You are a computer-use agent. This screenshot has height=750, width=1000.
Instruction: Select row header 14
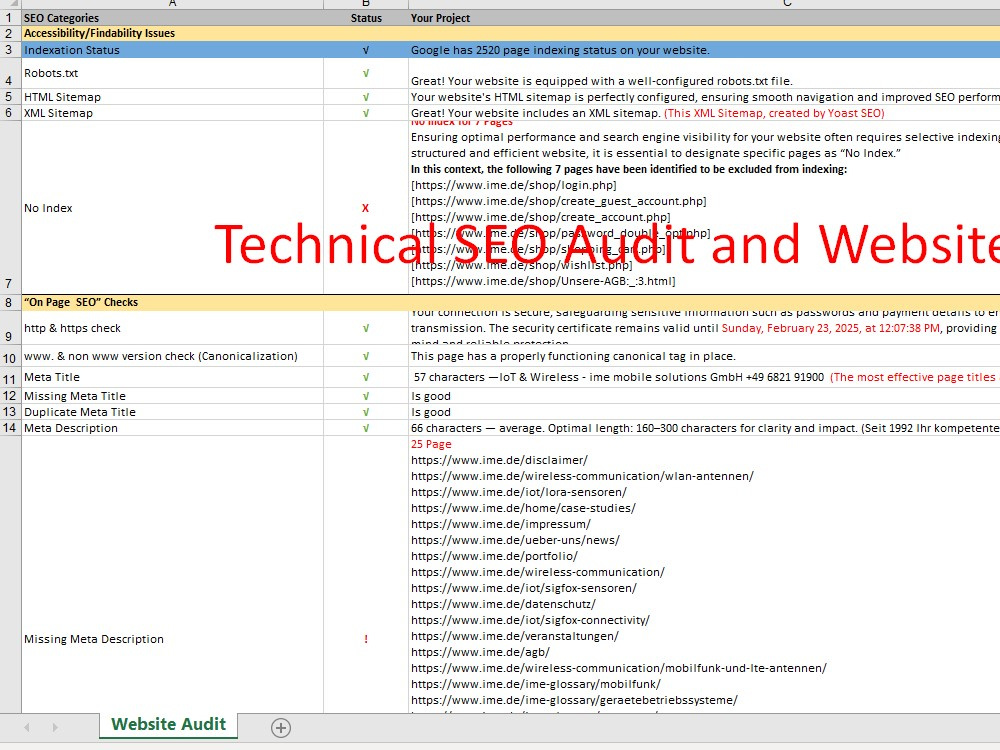10,428
